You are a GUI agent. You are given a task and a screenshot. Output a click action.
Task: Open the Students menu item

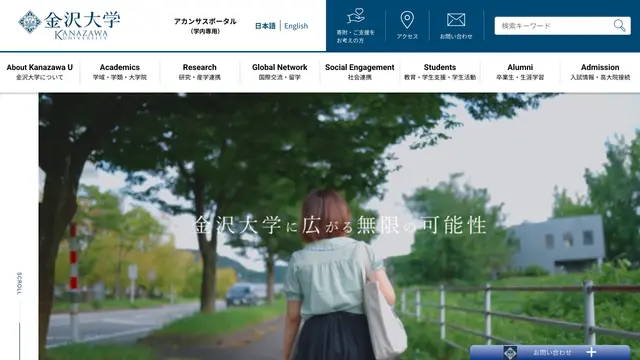(440, 71)
